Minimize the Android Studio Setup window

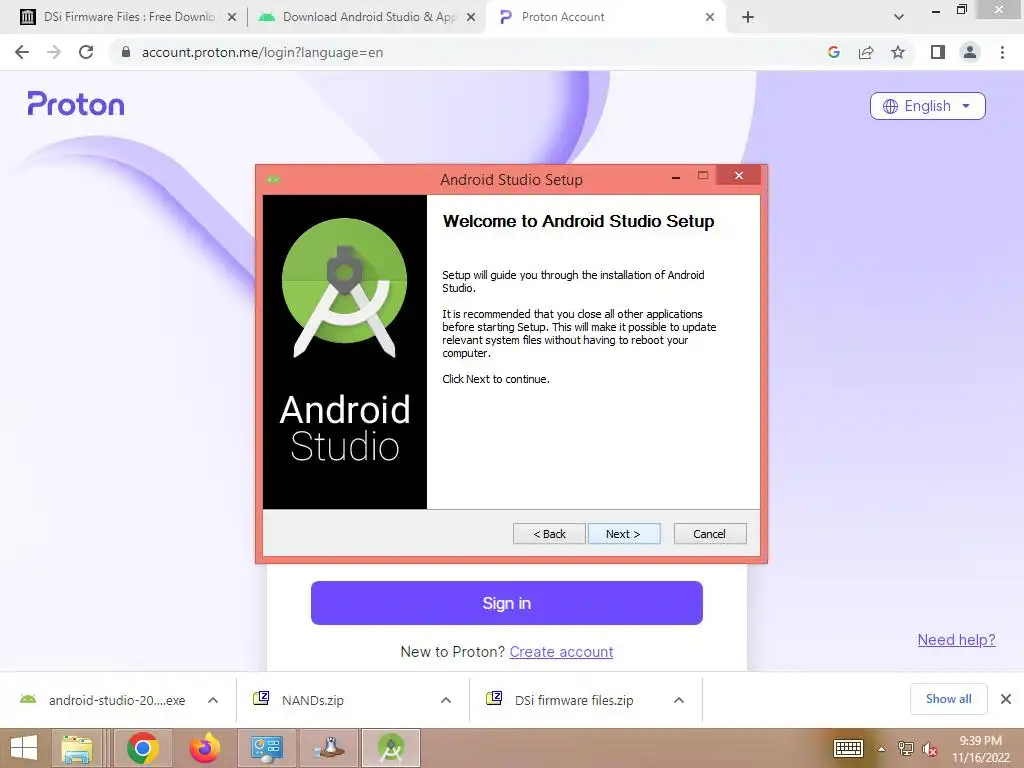pos(676,176)
